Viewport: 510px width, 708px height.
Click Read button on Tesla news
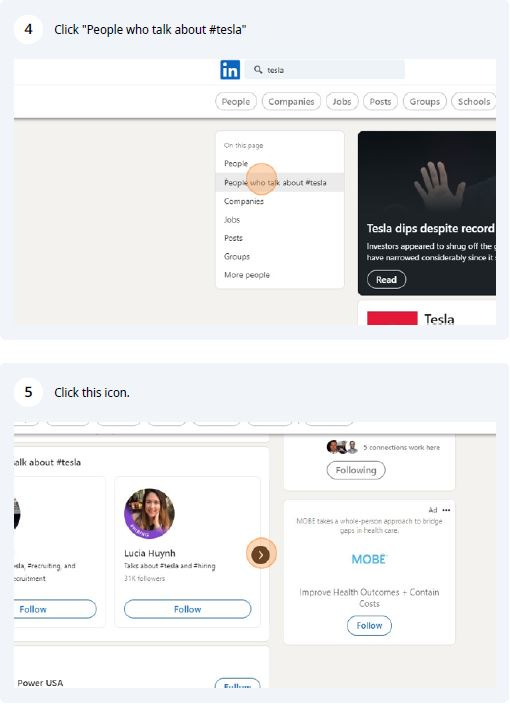386,279
